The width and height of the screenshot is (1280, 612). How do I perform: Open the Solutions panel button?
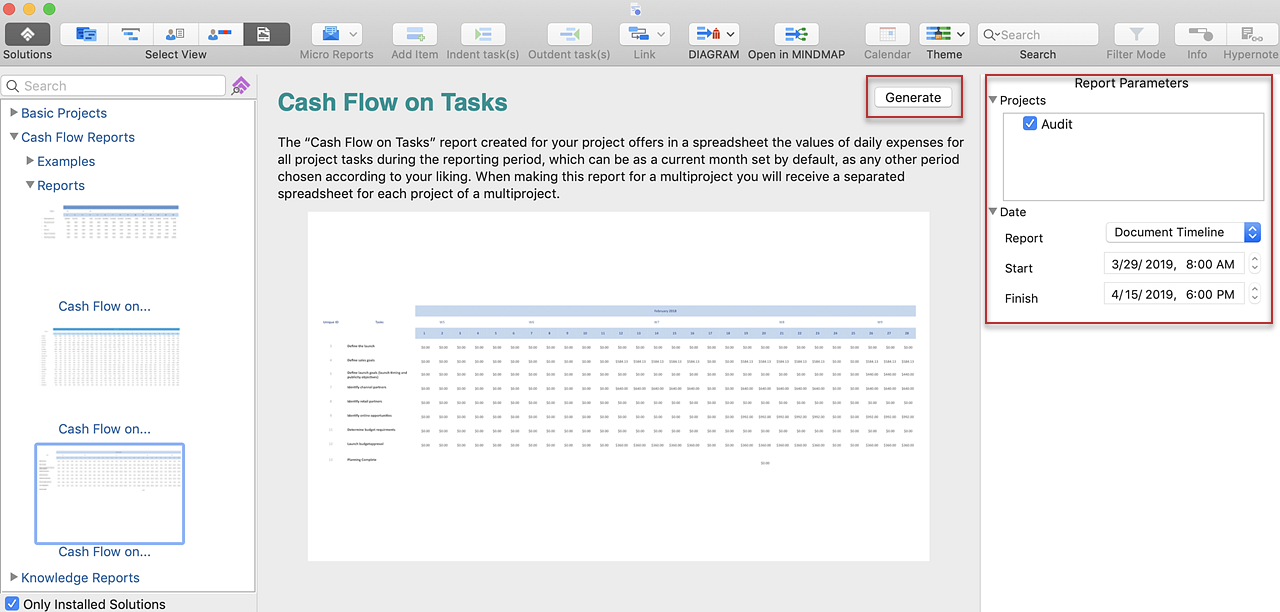(27, 34)
